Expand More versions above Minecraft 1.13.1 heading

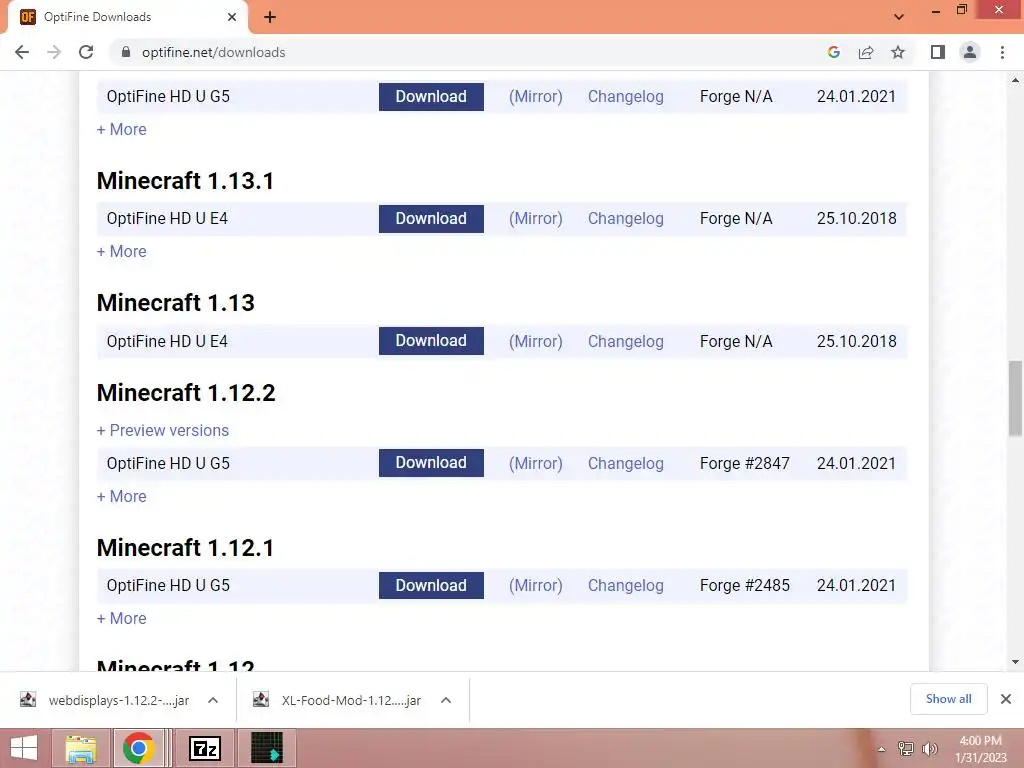coord(121,129)
